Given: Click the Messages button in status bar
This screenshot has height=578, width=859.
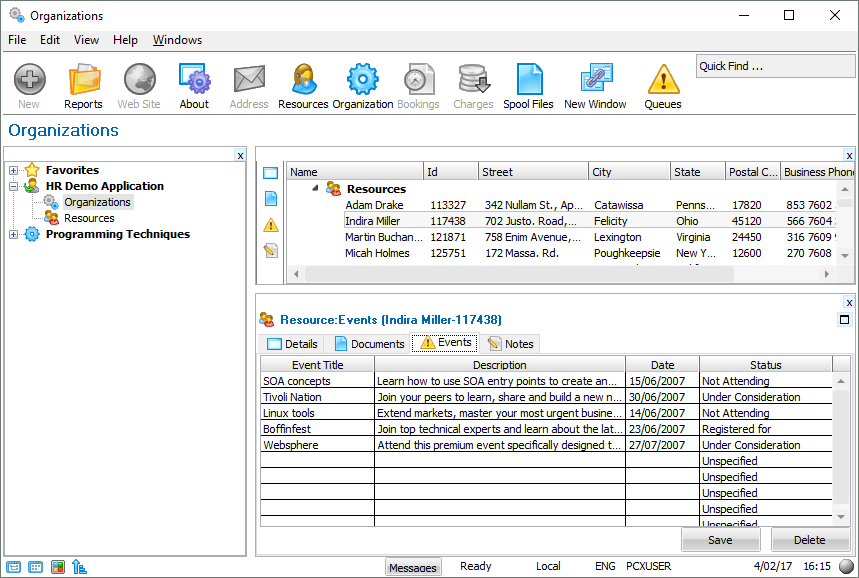Looking at the screenshot, I should 413,567.
